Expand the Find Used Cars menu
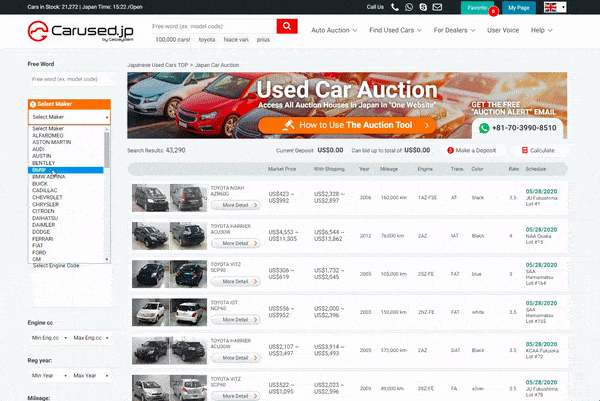600x401 pixels. pyautogui.click(x=395, y=30)
